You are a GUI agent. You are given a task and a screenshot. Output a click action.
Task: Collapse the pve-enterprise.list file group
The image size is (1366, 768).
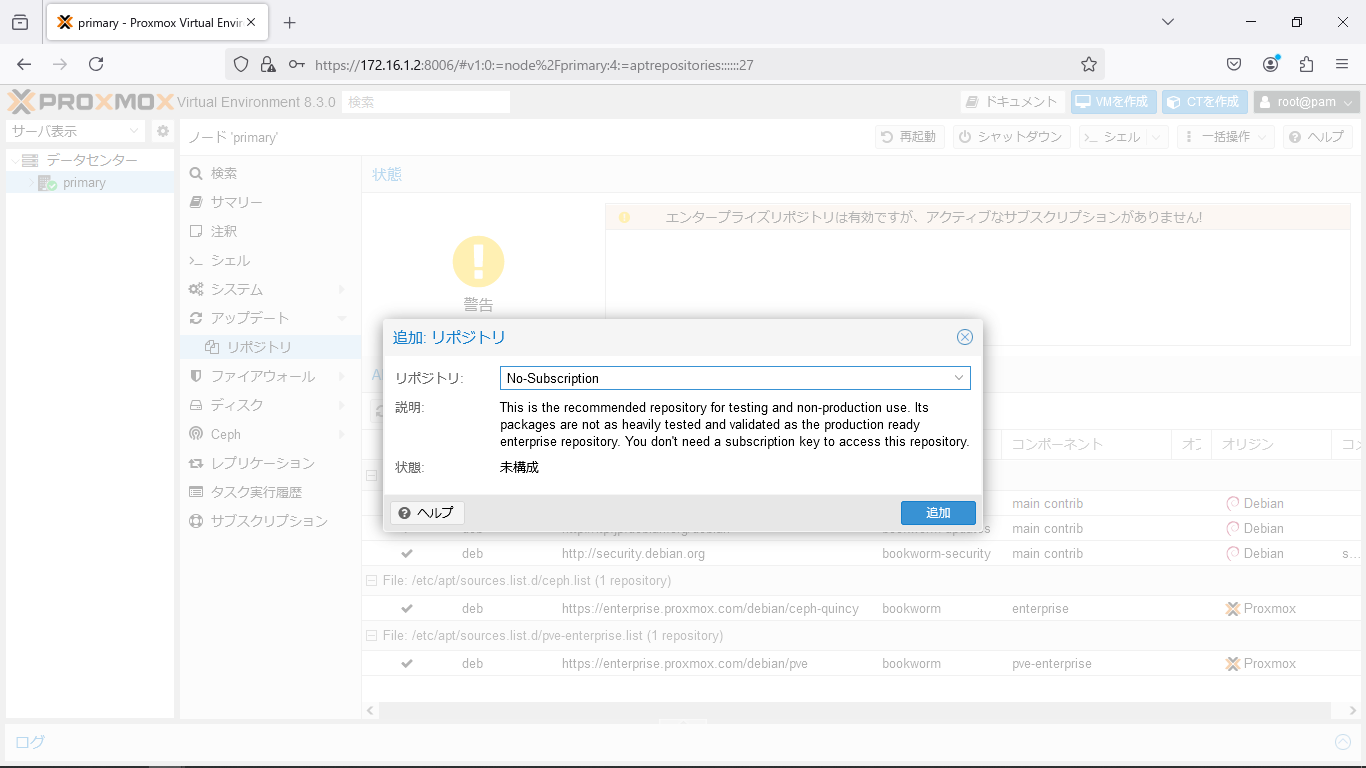pos(372,636)
